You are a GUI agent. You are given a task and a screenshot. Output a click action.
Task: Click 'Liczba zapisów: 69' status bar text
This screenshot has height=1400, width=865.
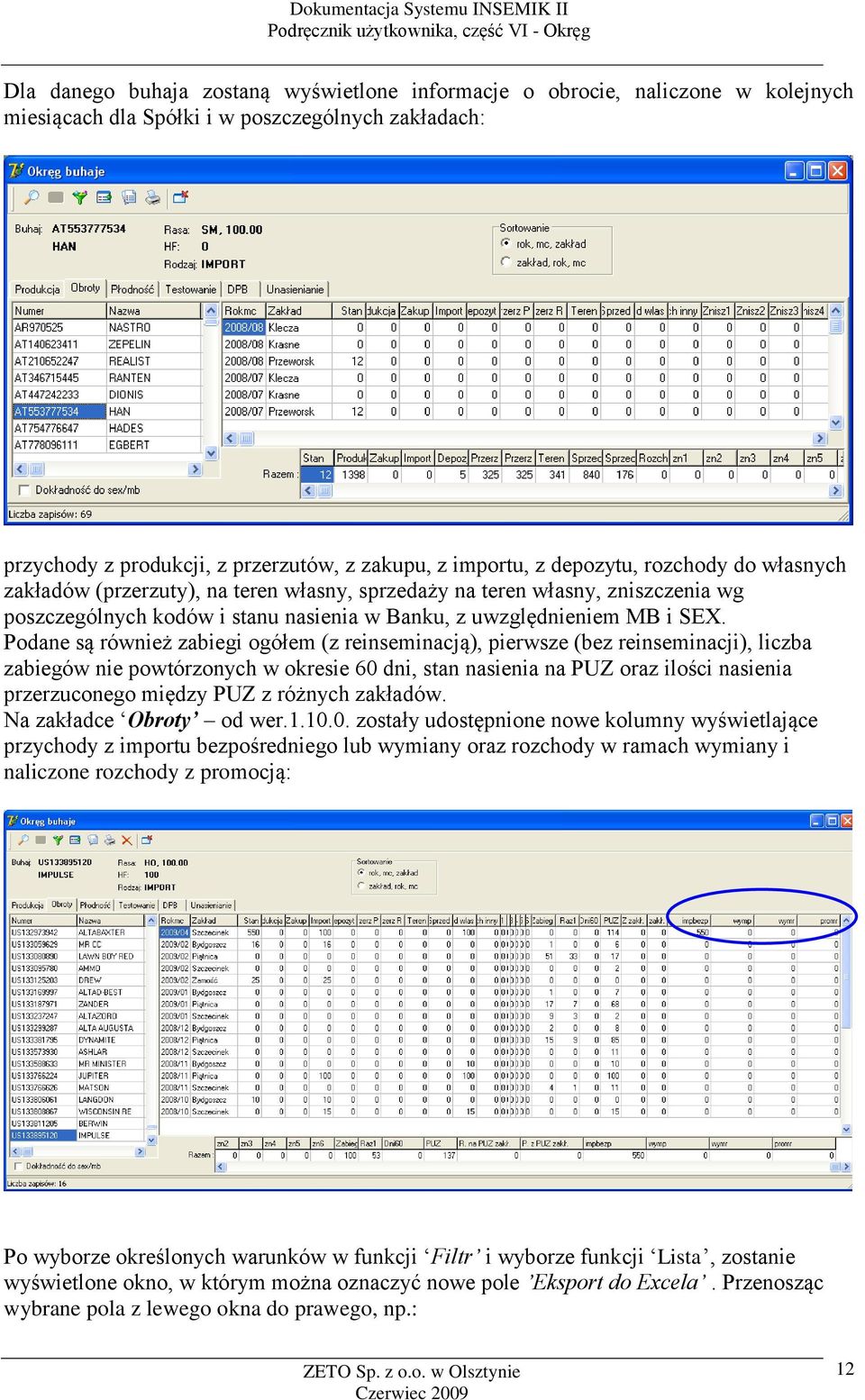tap(50, 514)
